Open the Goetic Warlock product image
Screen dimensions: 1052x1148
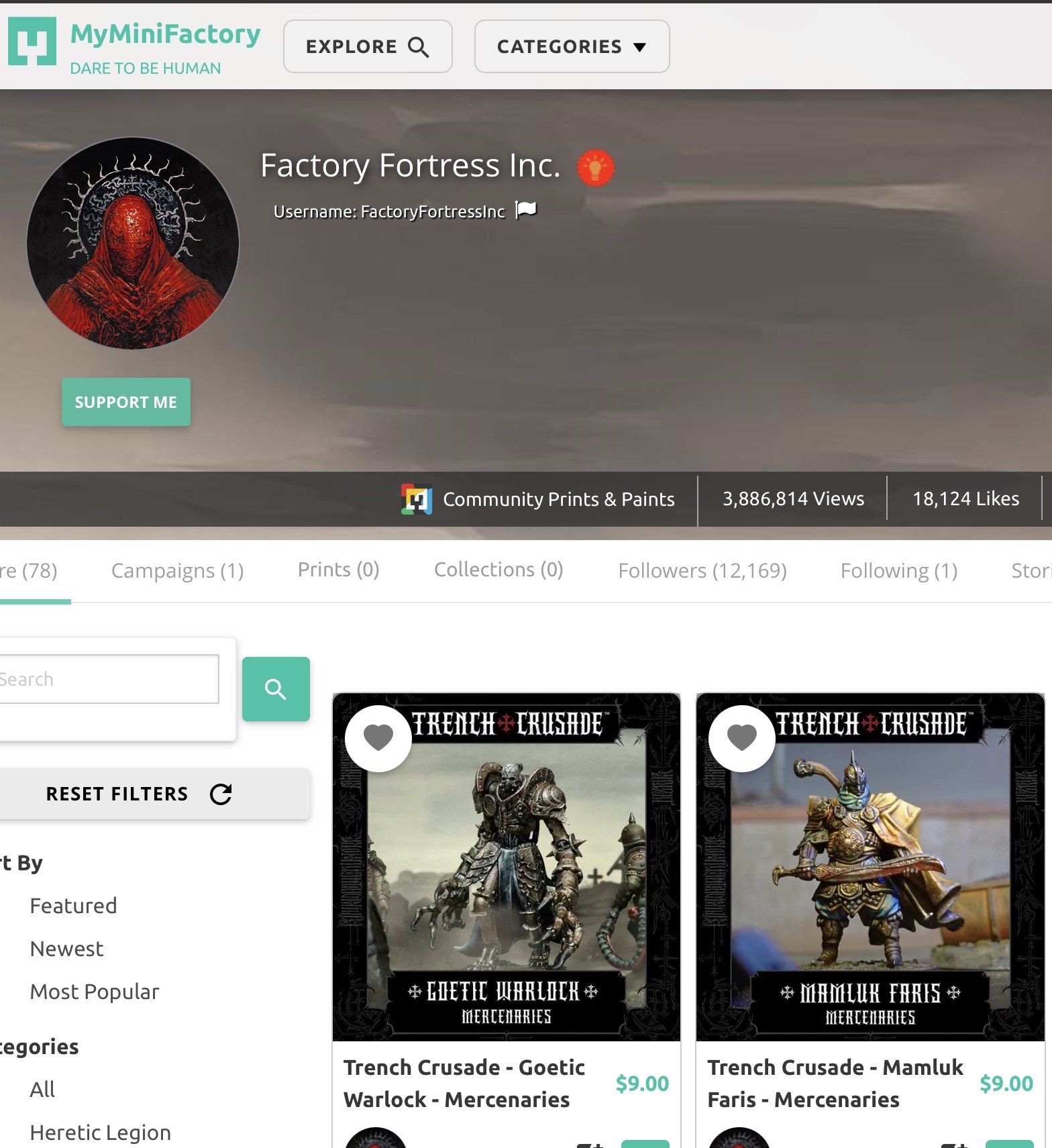pyautogui.click(x=507, y=867)
